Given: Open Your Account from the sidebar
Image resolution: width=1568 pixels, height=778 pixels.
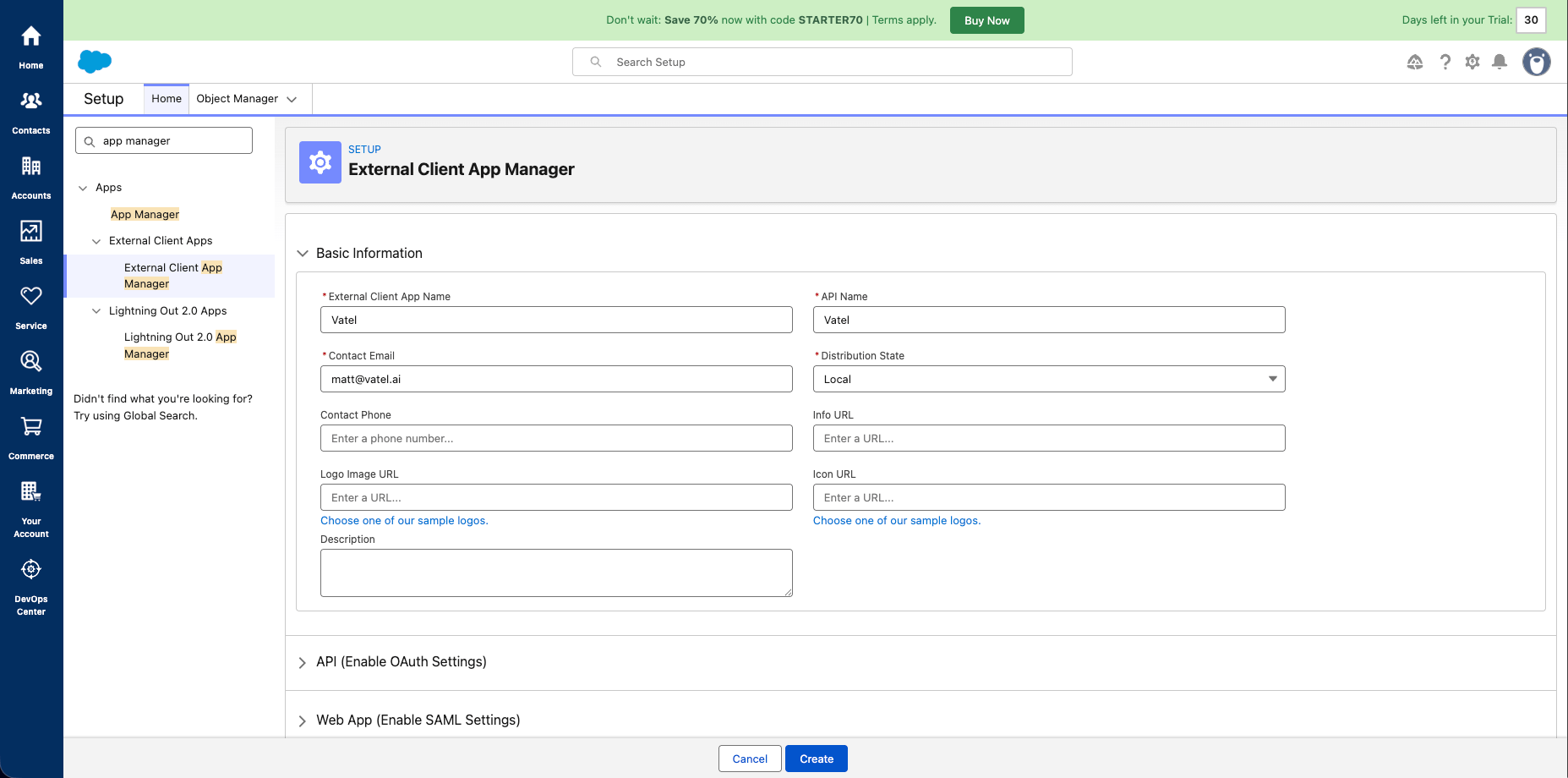Looking at the screenshot, I should coord(31,508).
